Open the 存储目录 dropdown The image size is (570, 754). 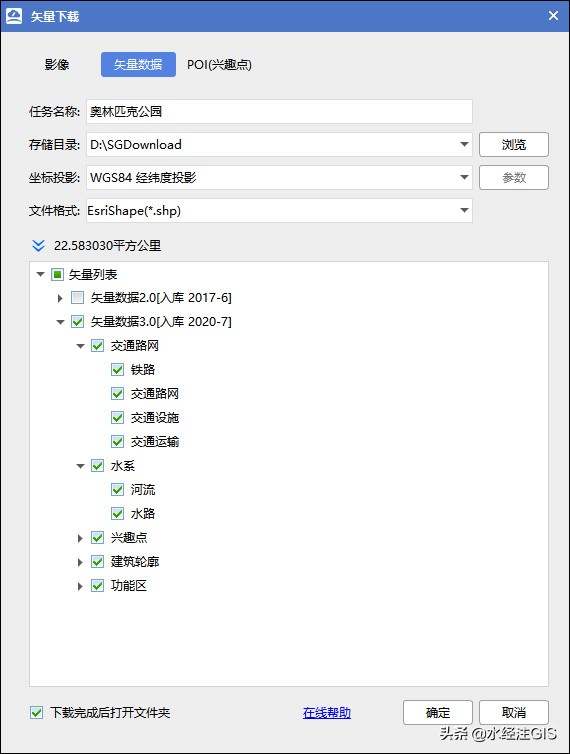click(464, 144)
